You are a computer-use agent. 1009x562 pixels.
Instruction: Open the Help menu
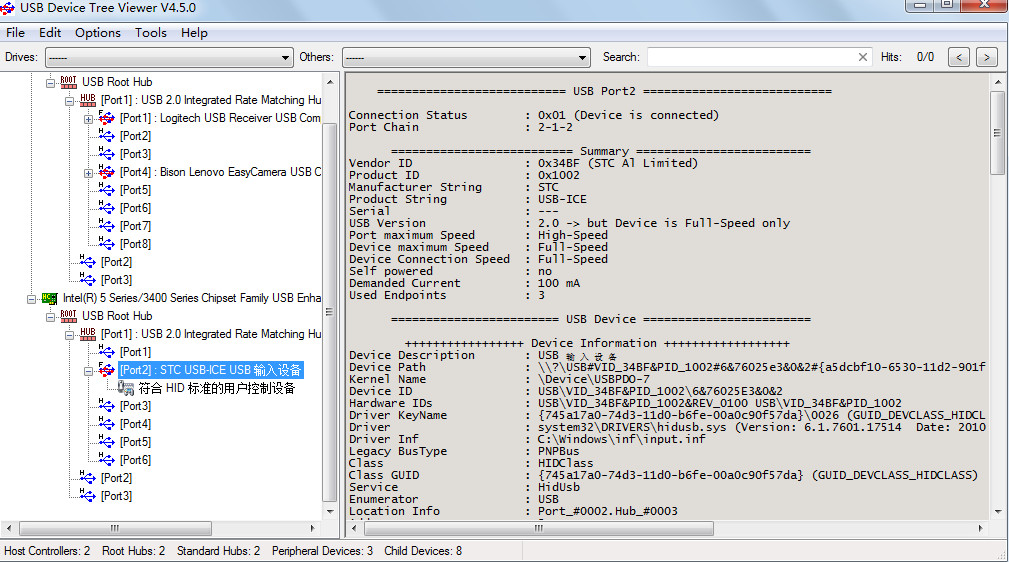(x=194, y=33)
